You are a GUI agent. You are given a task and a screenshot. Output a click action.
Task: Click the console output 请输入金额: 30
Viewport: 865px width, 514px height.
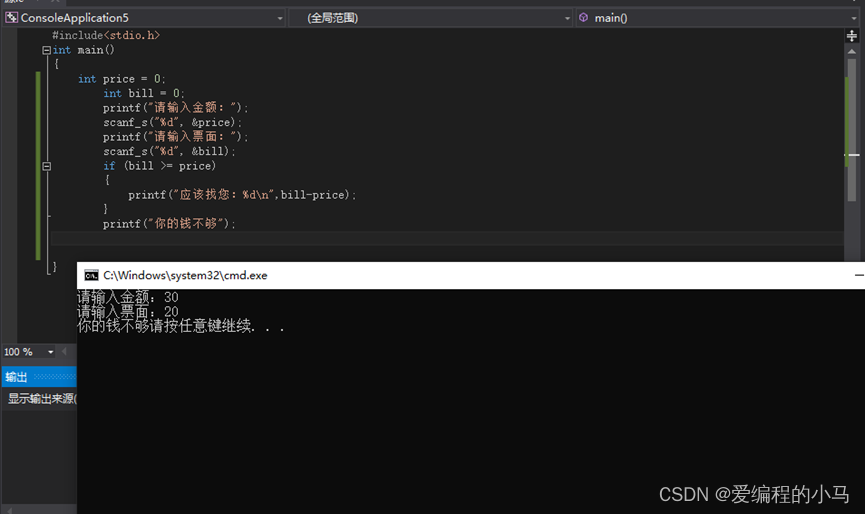(127, 297)
